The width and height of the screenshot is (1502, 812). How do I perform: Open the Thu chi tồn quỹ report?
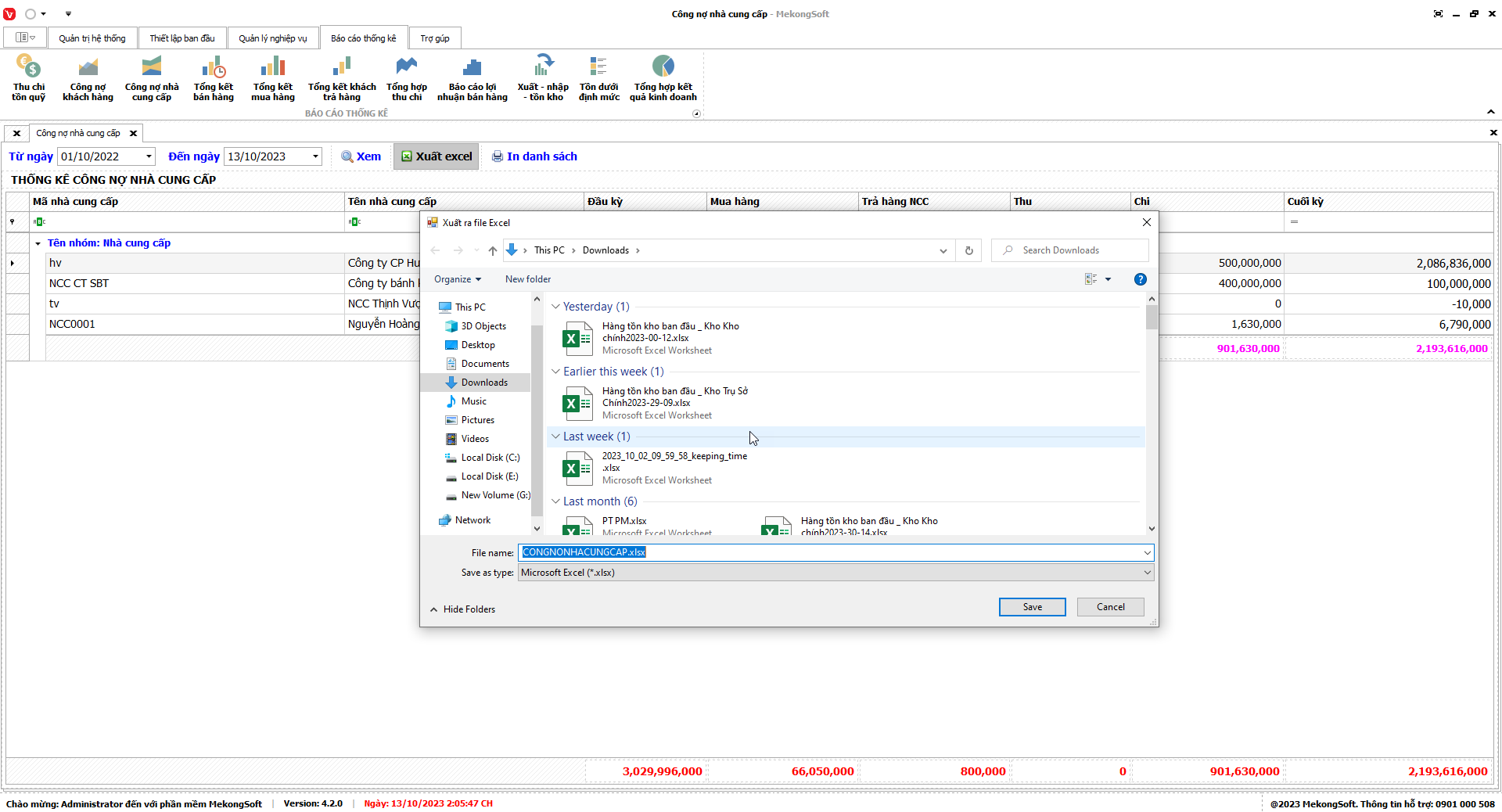tap(28, 78)
